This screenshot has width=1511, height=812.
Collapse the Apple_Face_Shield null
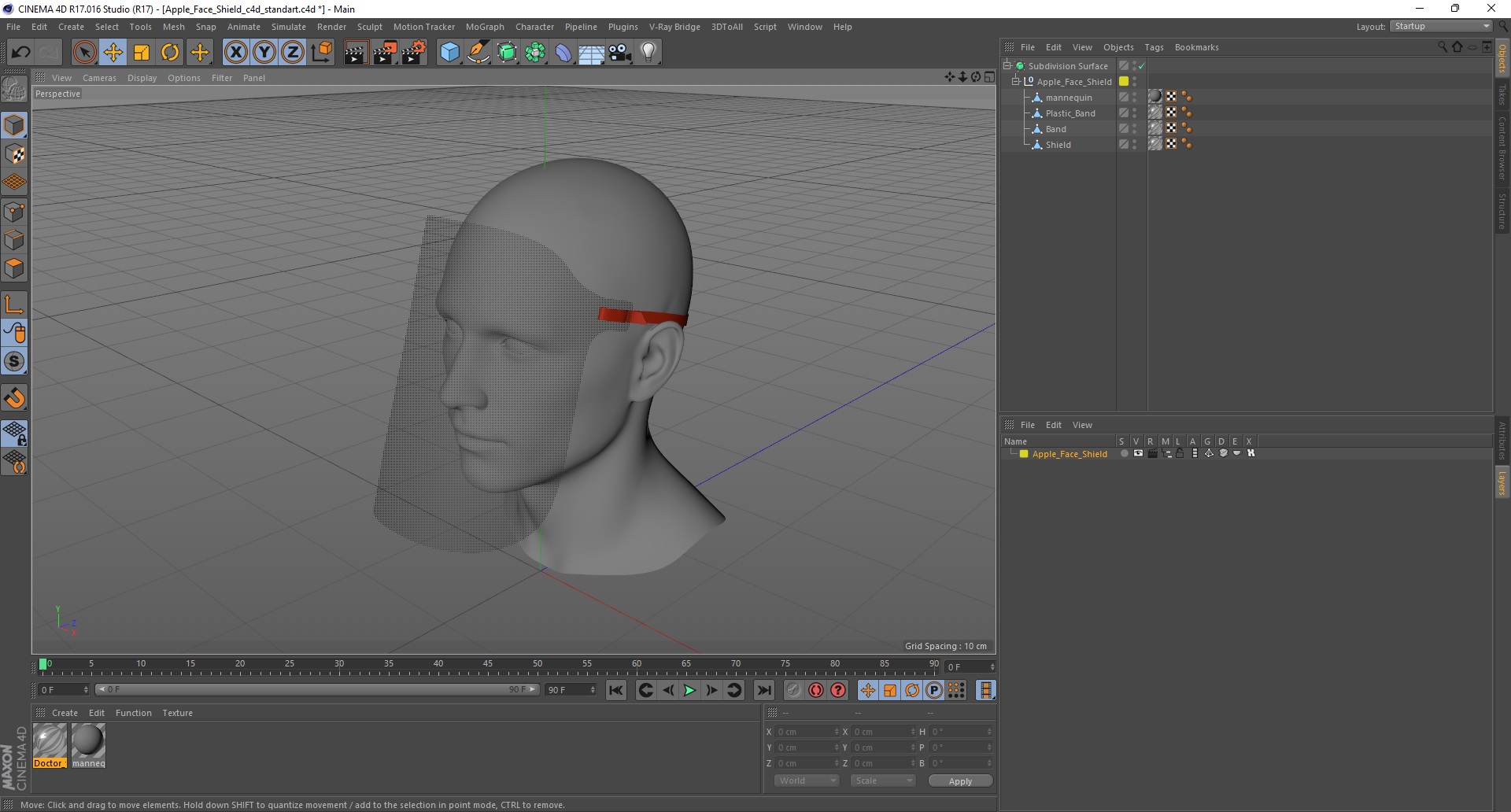(1016, 82)
